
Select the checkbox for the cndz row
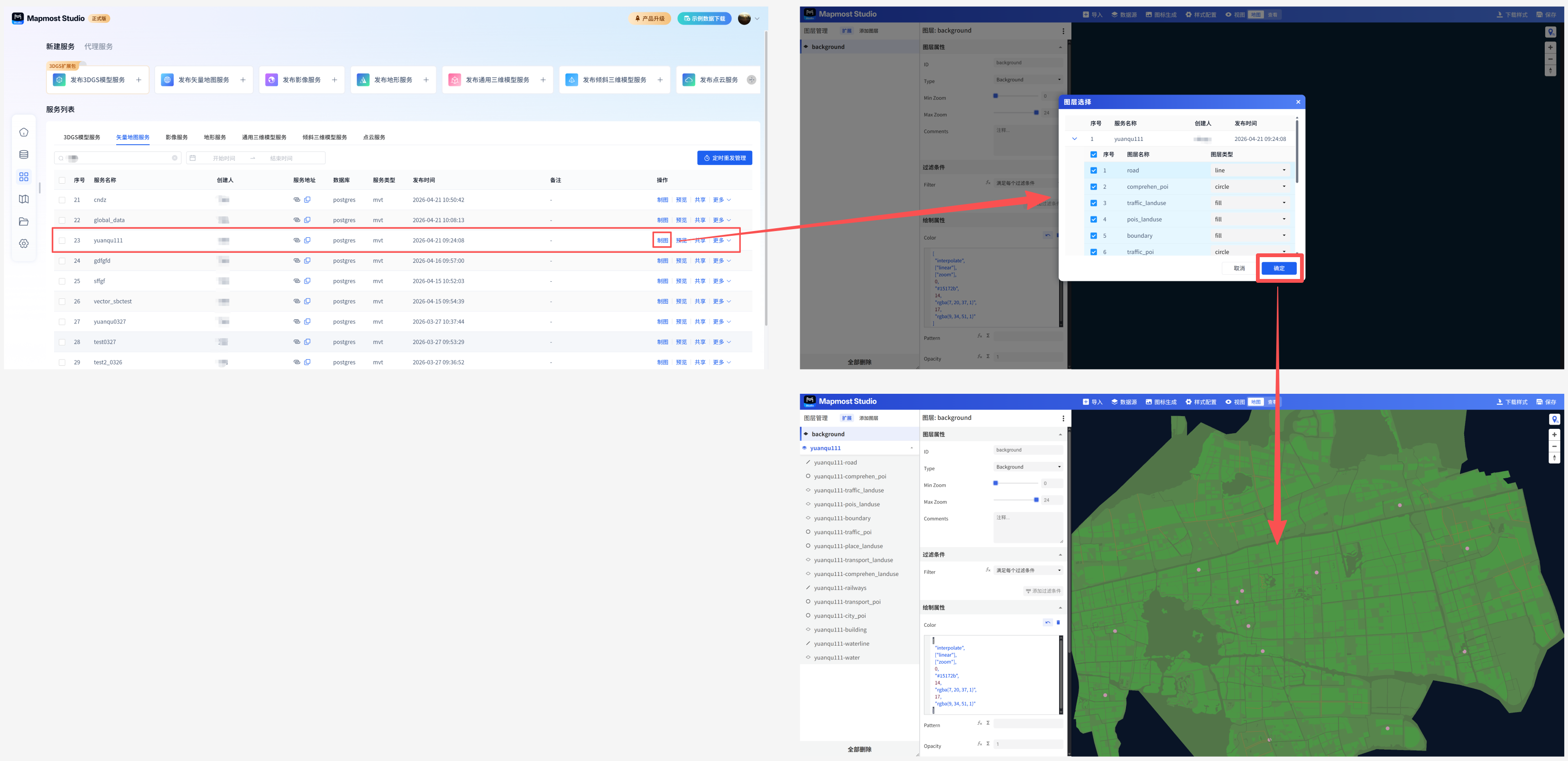click(62, 200)
